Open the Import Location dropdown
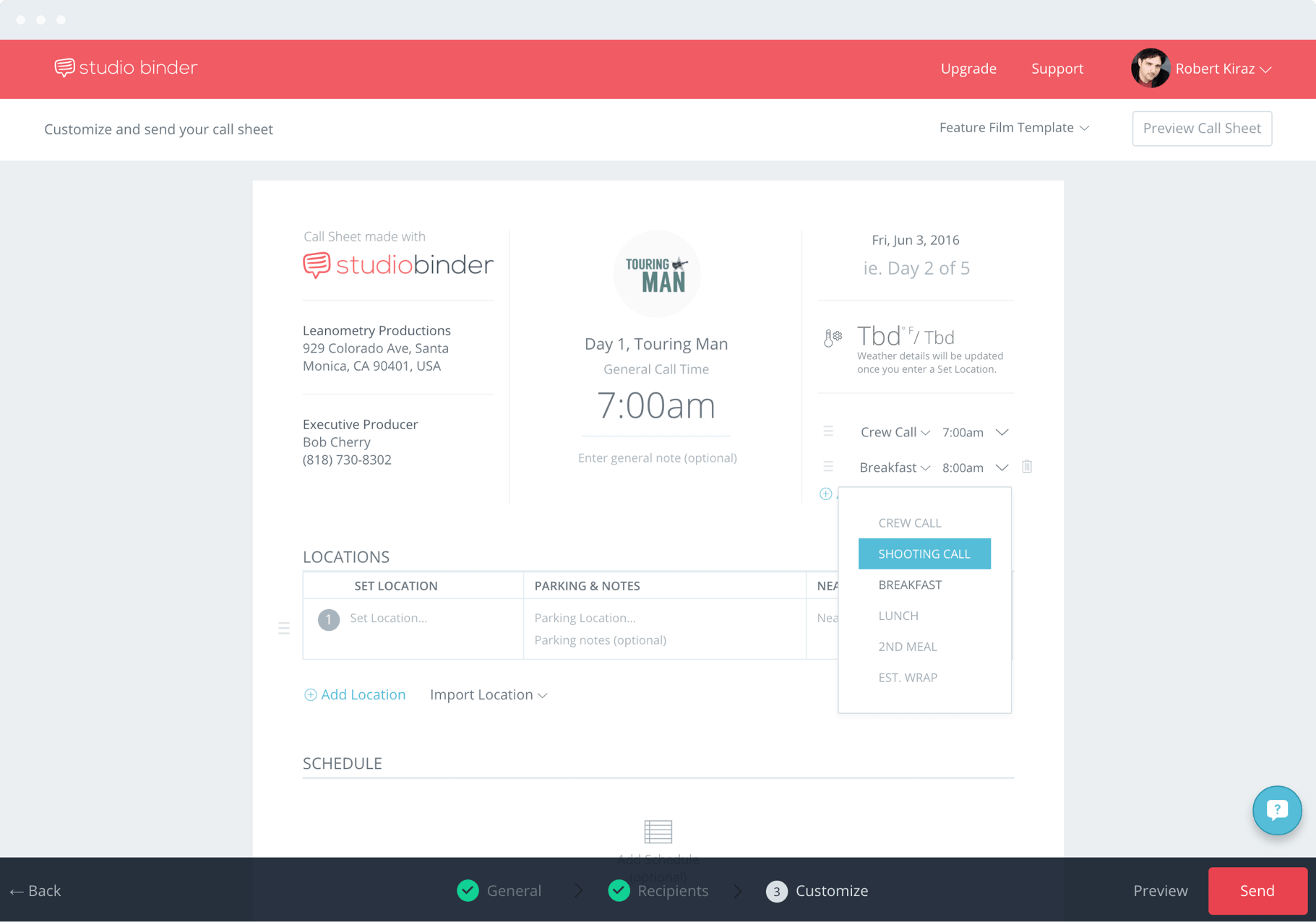The image size is (1316, 922). point(489,694)
